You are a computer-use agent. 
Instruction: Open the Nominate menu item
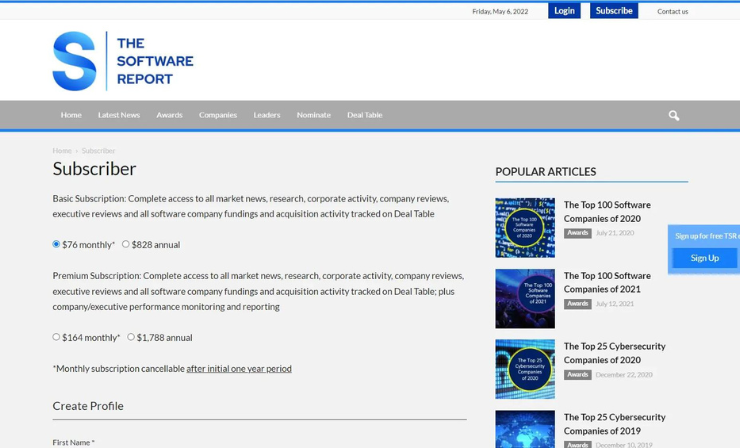313,115
